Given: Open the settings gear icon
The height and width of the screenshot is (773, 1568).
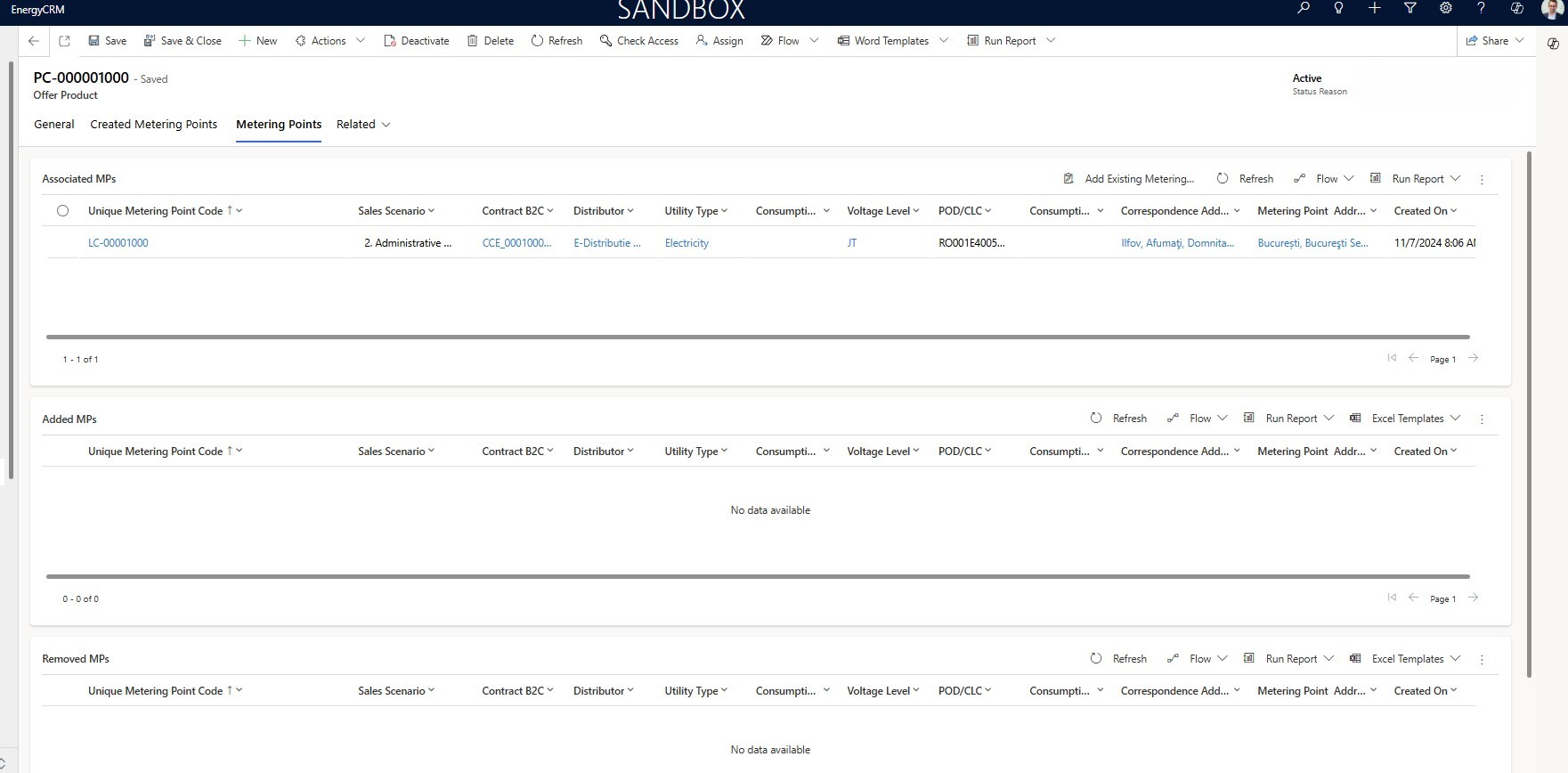Looking at the screenshot, I should click(1445, 8).
